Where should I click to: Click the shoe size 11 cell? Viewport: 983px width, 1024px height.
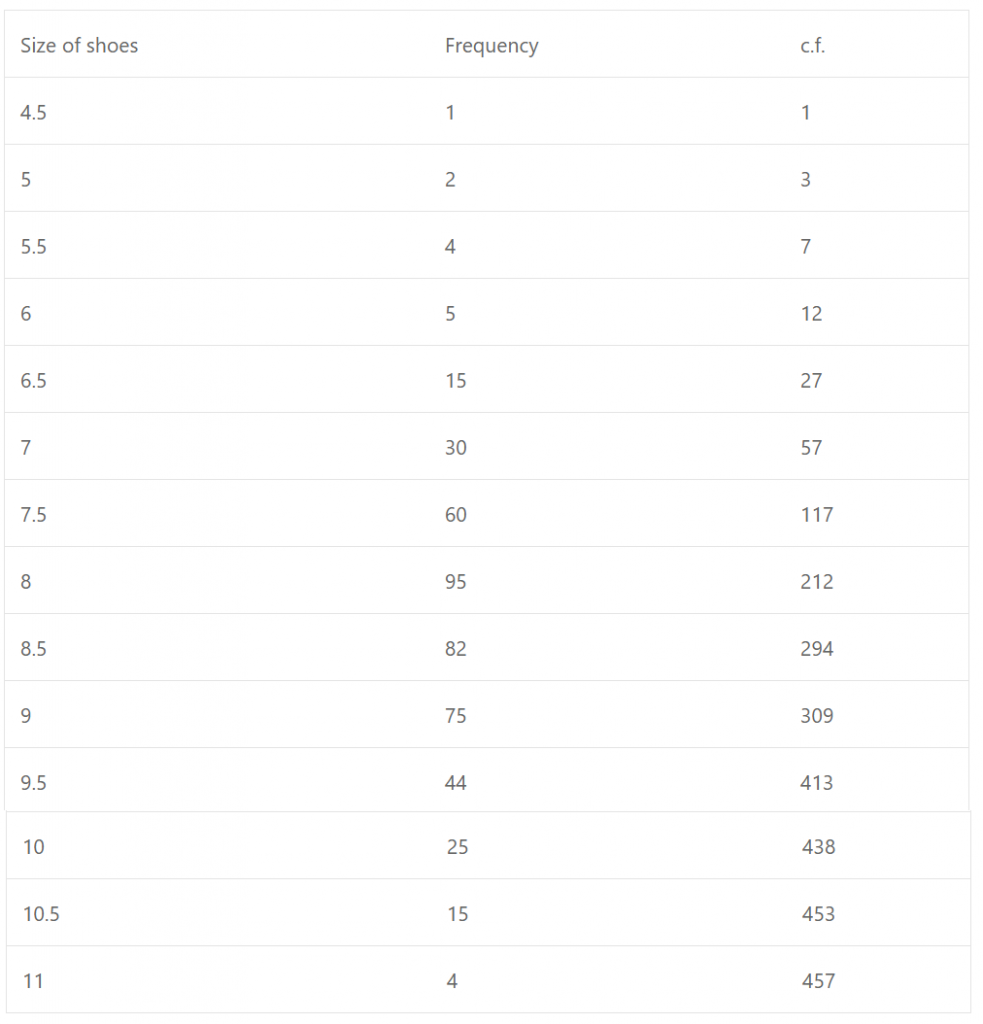pos(33,980)
